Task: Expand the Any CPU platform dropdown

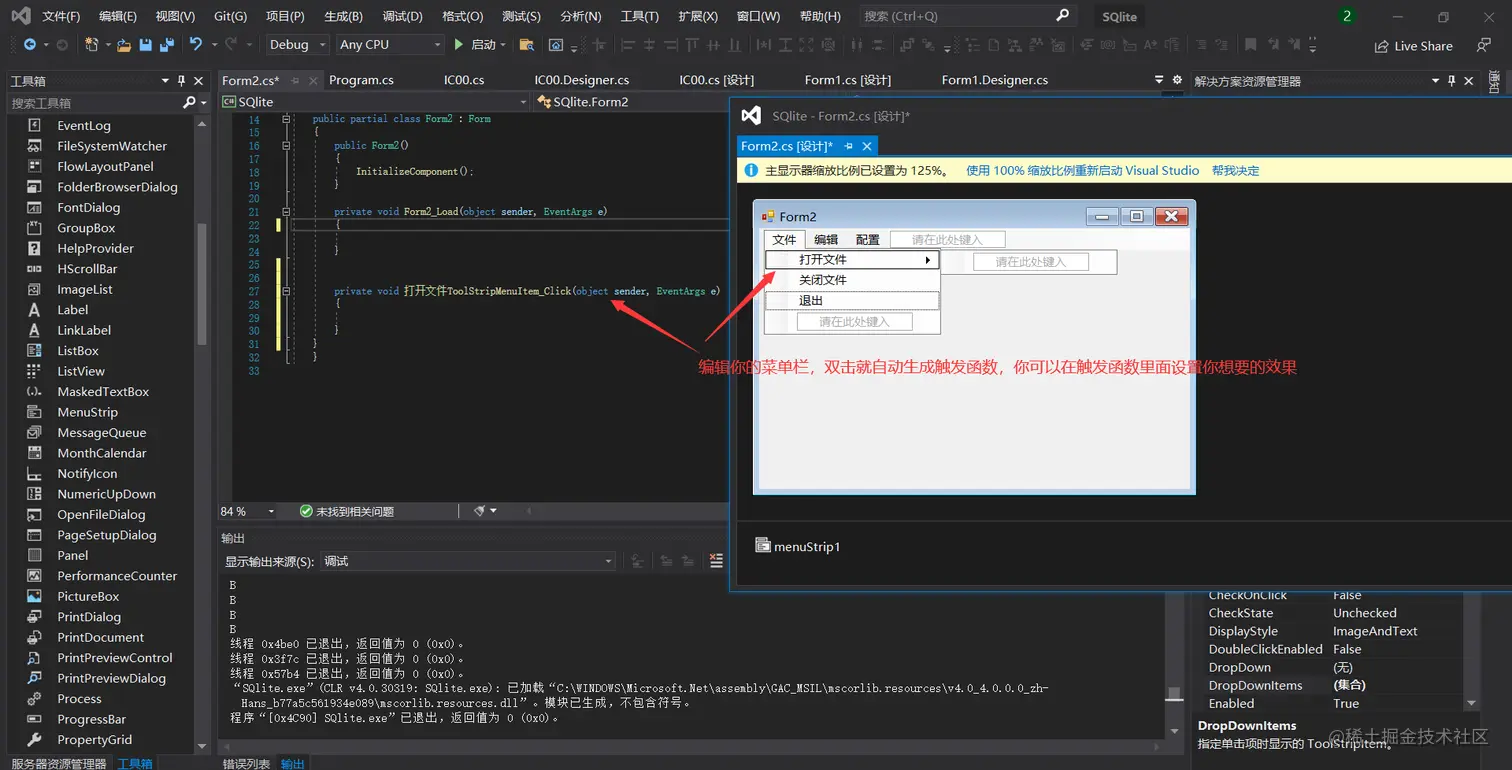Action: (390, 45)
